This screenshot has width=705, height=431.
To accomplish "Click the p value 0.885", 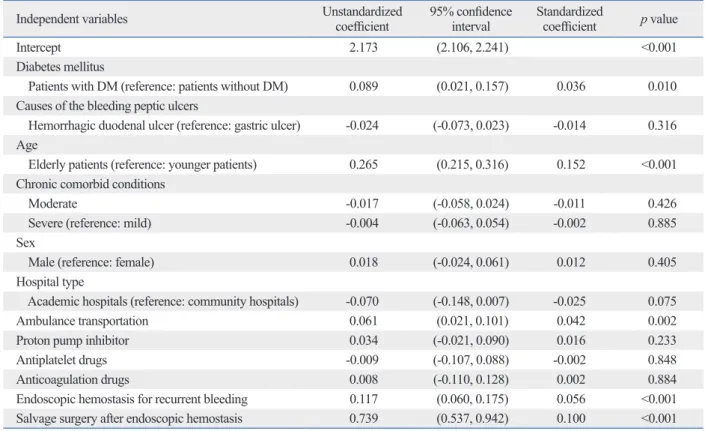I will (662, 223).
